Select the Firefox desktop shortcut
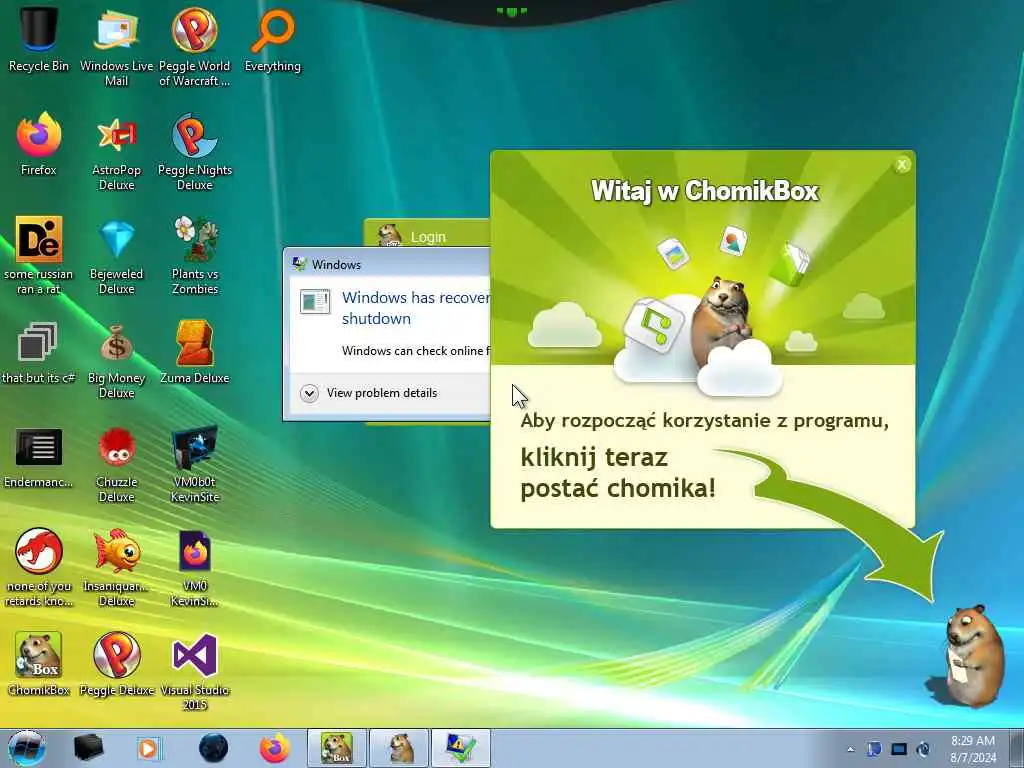This screenshot has width=1024, height=768. (x=39, y=144)
